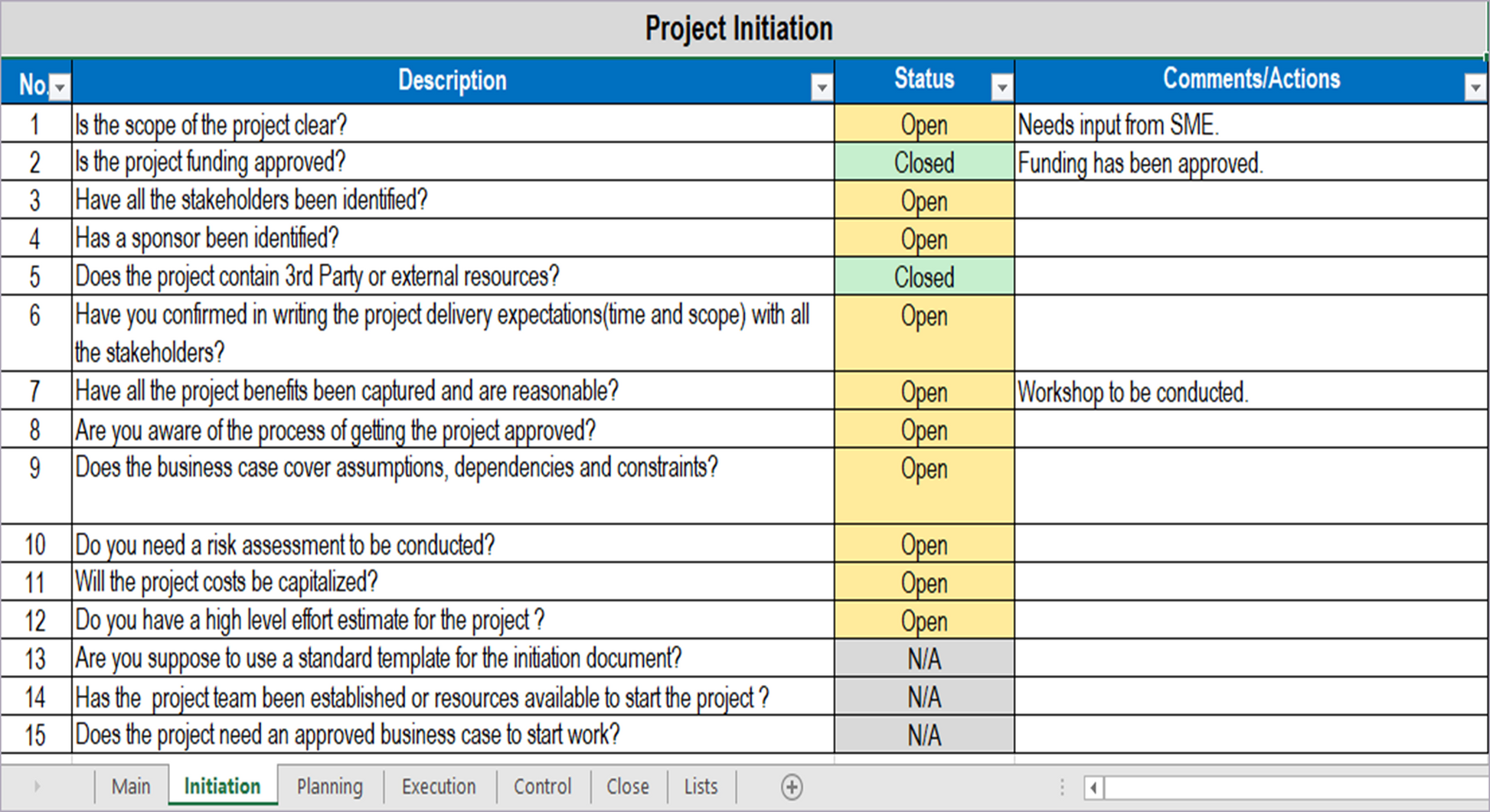Open the Comments/Actions filter dropdown
The height and width of the screenshot is (812, 1490).
(1475, 88)
